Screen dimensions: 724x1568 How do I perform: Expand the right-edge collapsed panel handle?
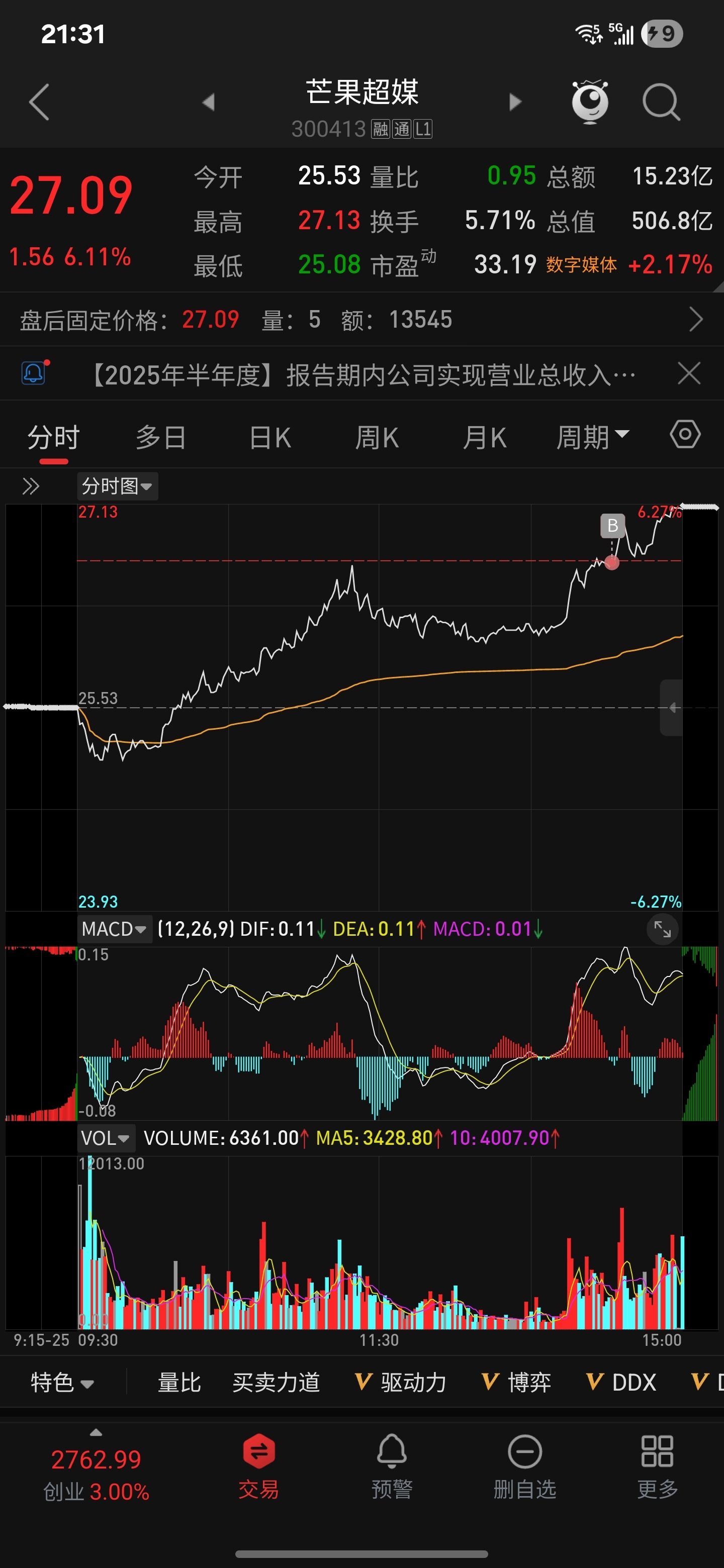point(672,707)
